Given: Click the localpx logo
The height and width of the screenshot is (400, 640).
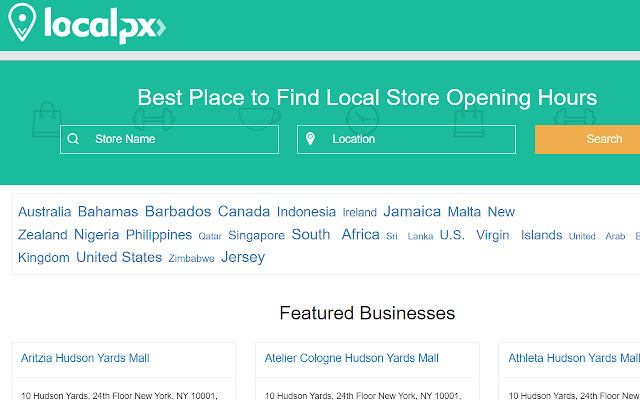Looking at the screenshot, I should [x=85, y=23].
